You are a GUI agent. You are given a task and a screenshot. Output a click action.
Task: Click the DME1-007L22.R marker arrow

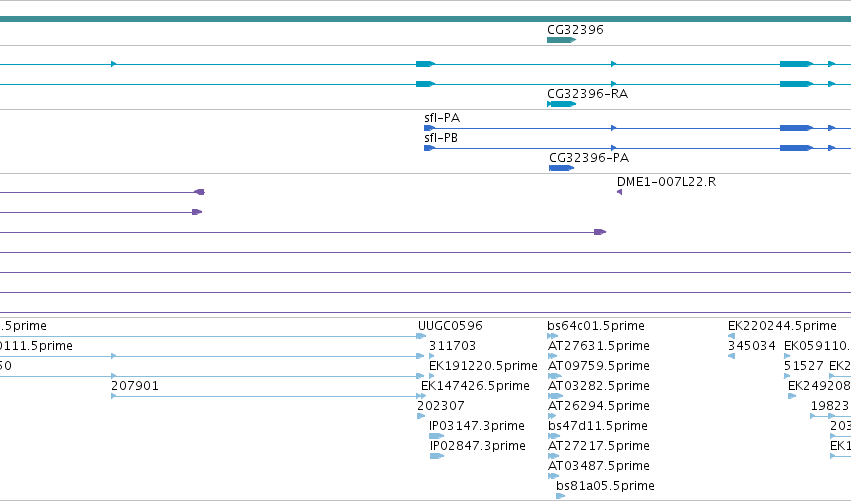tap(619, 192)
